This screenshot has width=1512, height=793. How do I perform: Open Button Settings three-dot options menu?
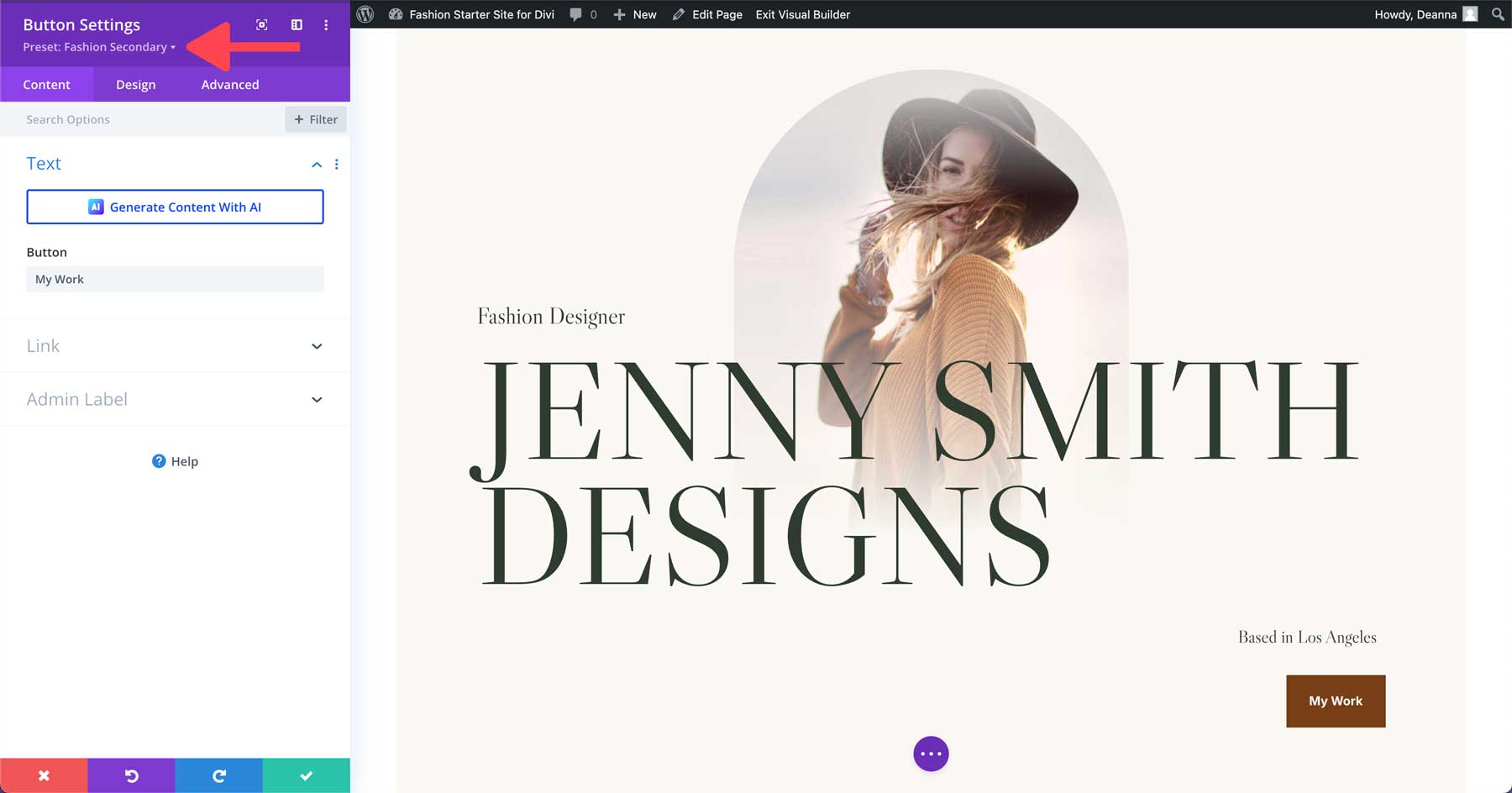click(326, 25)
